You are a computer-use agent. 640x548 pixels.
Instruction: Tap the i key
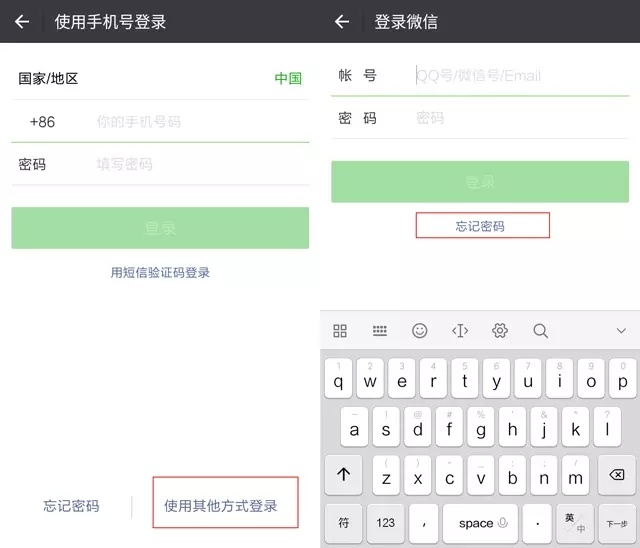point(560,378)
